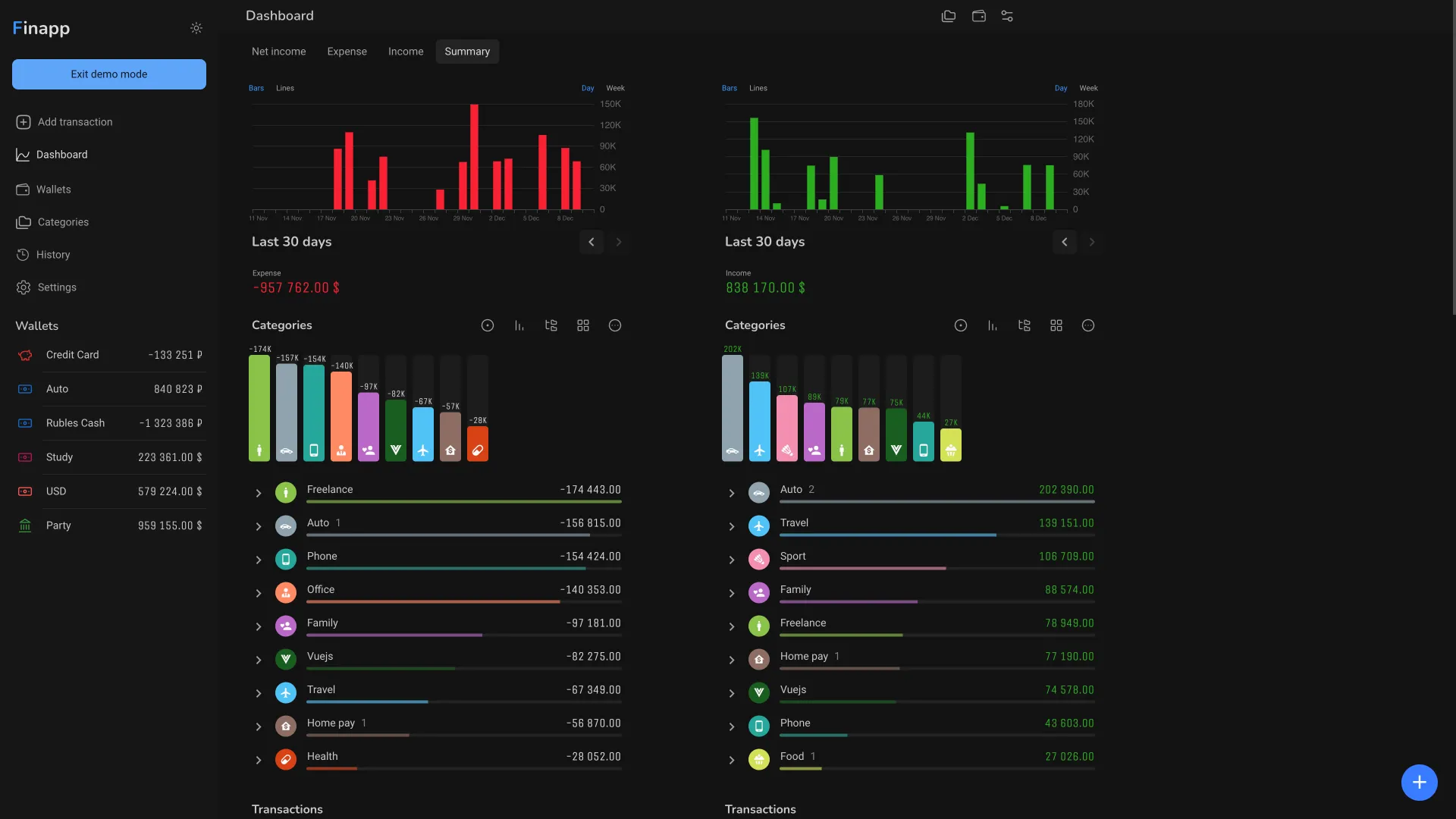Image resolution: width=1456 pixels, height=819 pixels.
Task: Click the Party wallet bank icon
Action: pyautogui.click(x=25, y=526)
